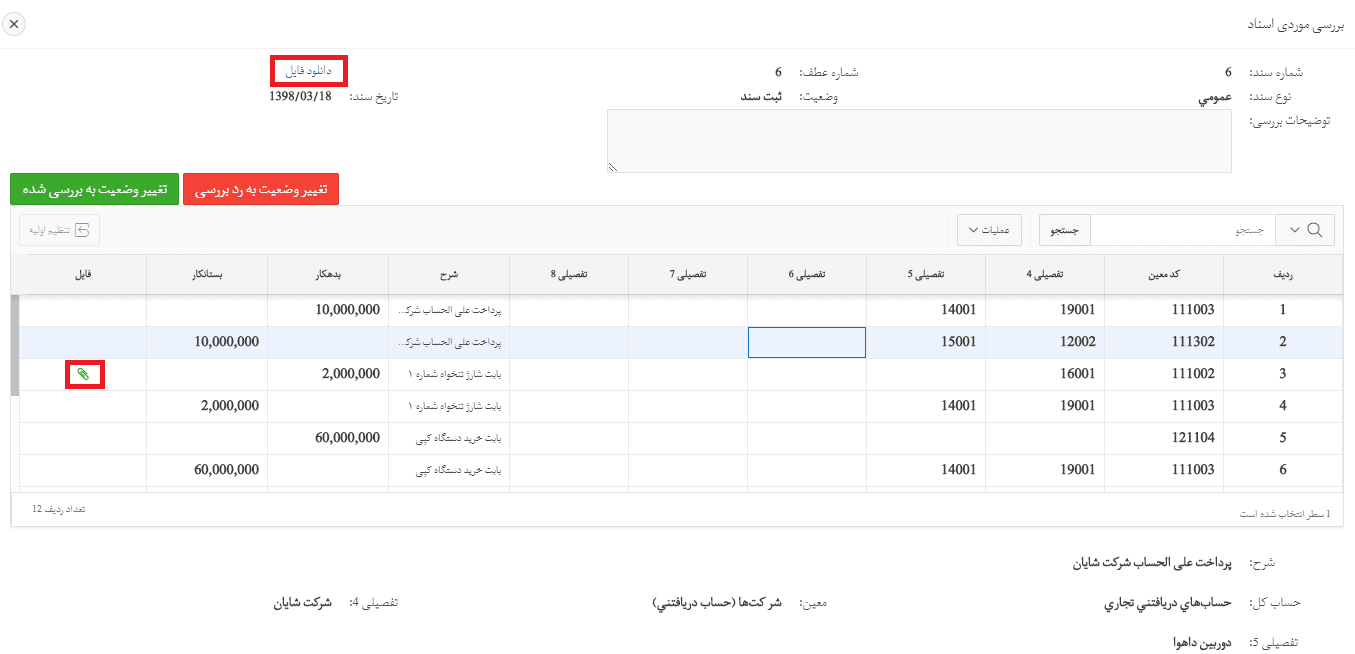Click the search text input field
The width and height of the screenshot is (1355, 654).
click(1180, 229)
